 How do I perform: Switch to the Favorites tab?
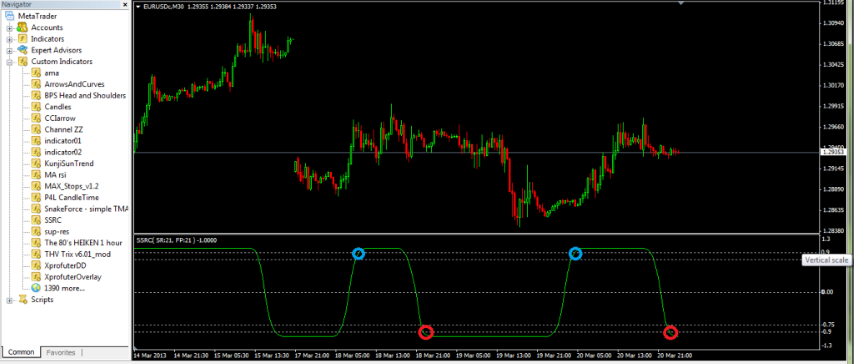(x=61, y=353)
